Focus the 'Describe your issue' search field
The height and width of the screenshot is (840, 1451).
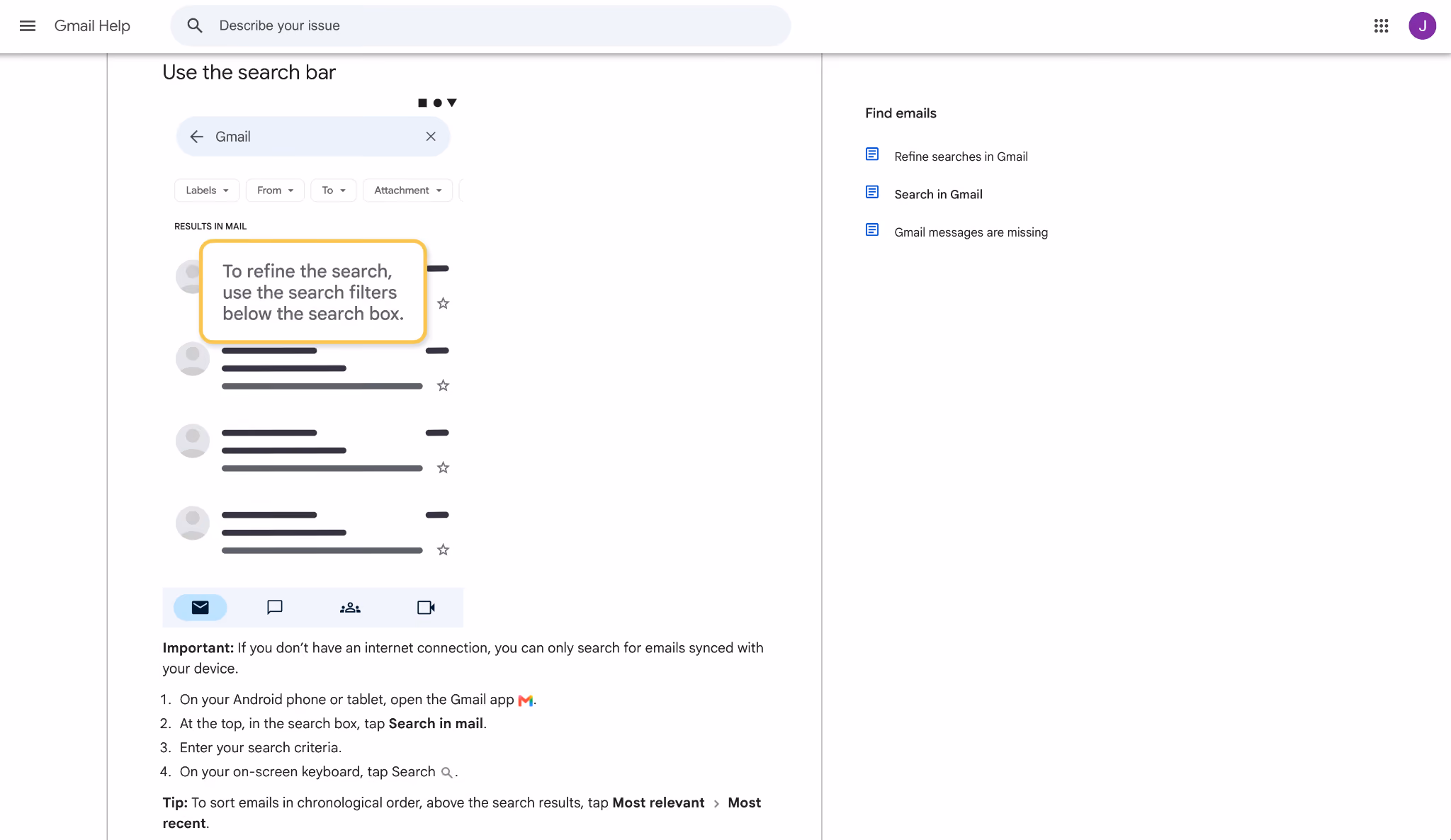click(x=480, y=26)
